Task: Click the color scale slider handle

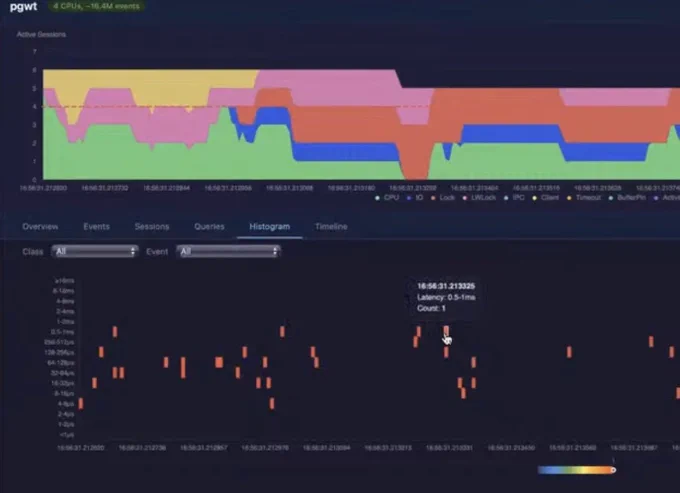Action: pyautogui.click(x=613, y=470)
